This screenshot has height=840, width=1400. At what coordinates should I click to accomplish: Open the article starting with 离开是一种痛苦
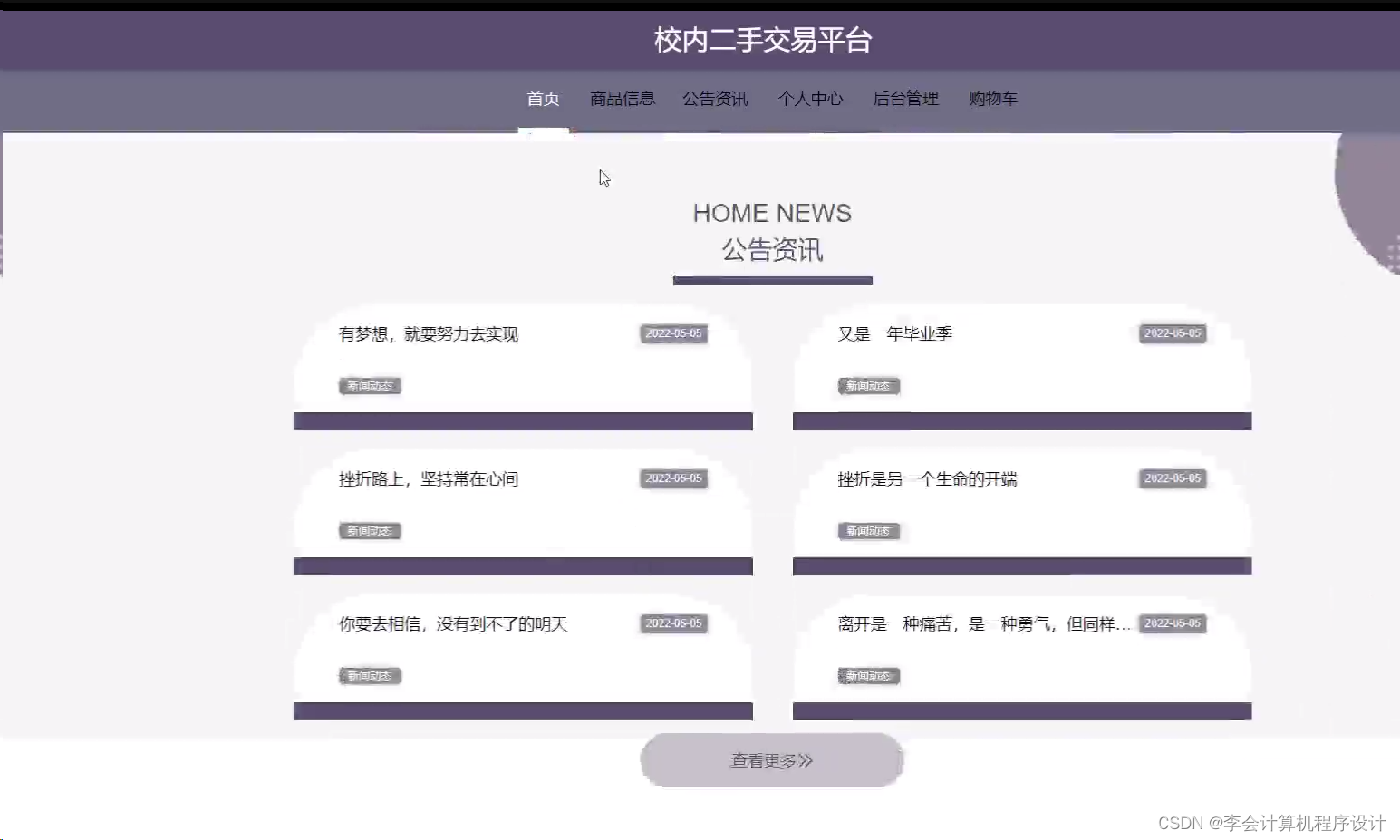click(983, 623)
